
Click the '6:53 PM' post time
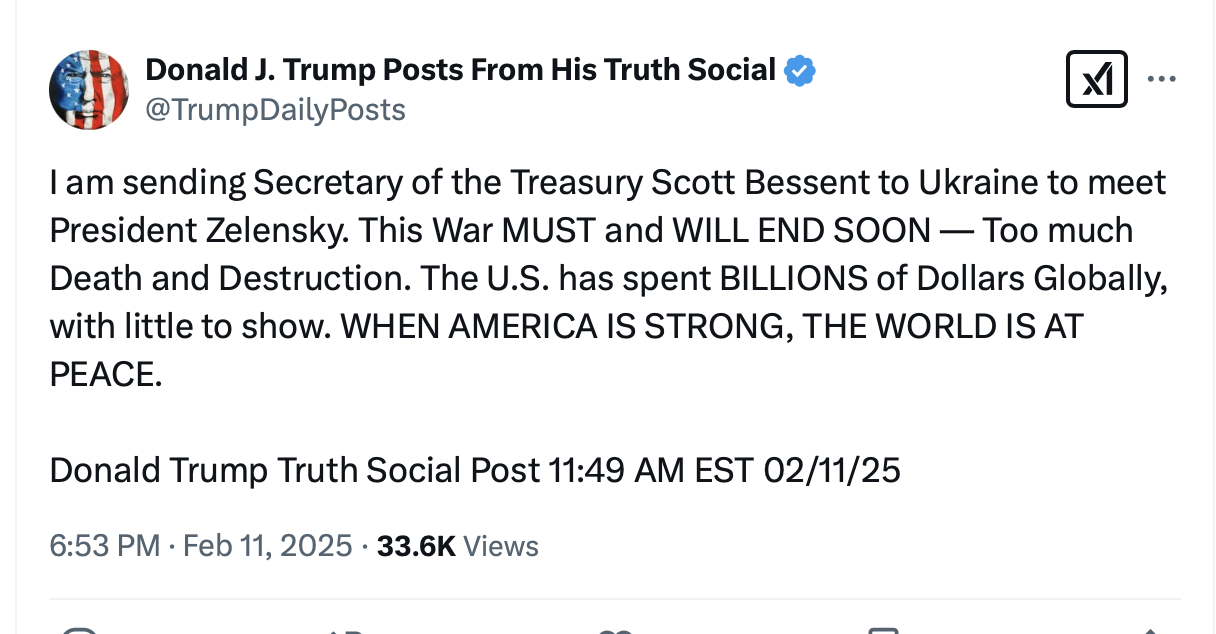pyautogui.click(x=104, y=546)
